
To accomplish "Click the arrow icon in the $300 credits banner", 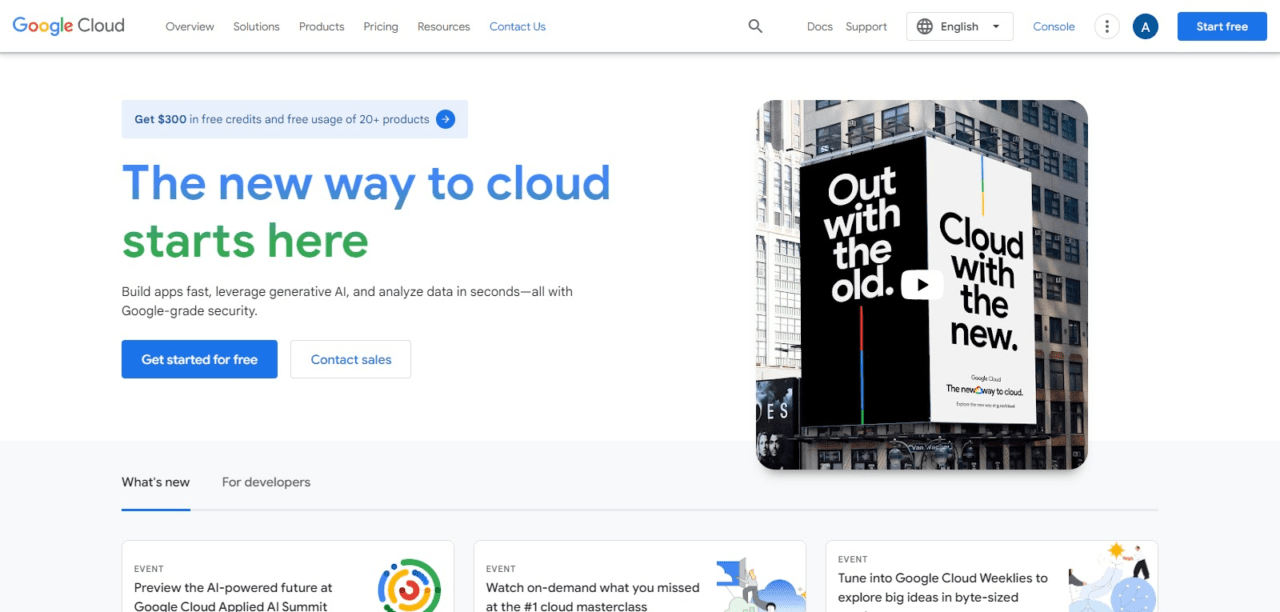I will pyautogui.click(x=446, y=119).
